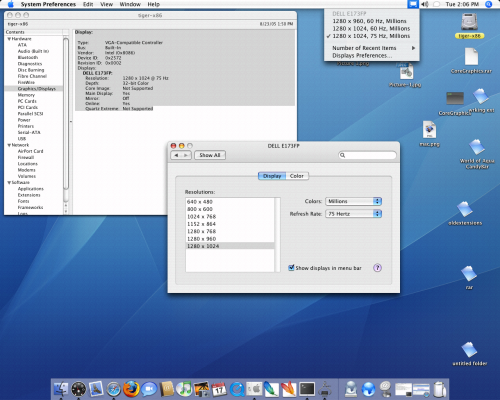The width and height of the screenshot is (500, 400).
Task: Launch QuickTime Player from the Dock
Action: pyautogui.click(x=237, y=389)
